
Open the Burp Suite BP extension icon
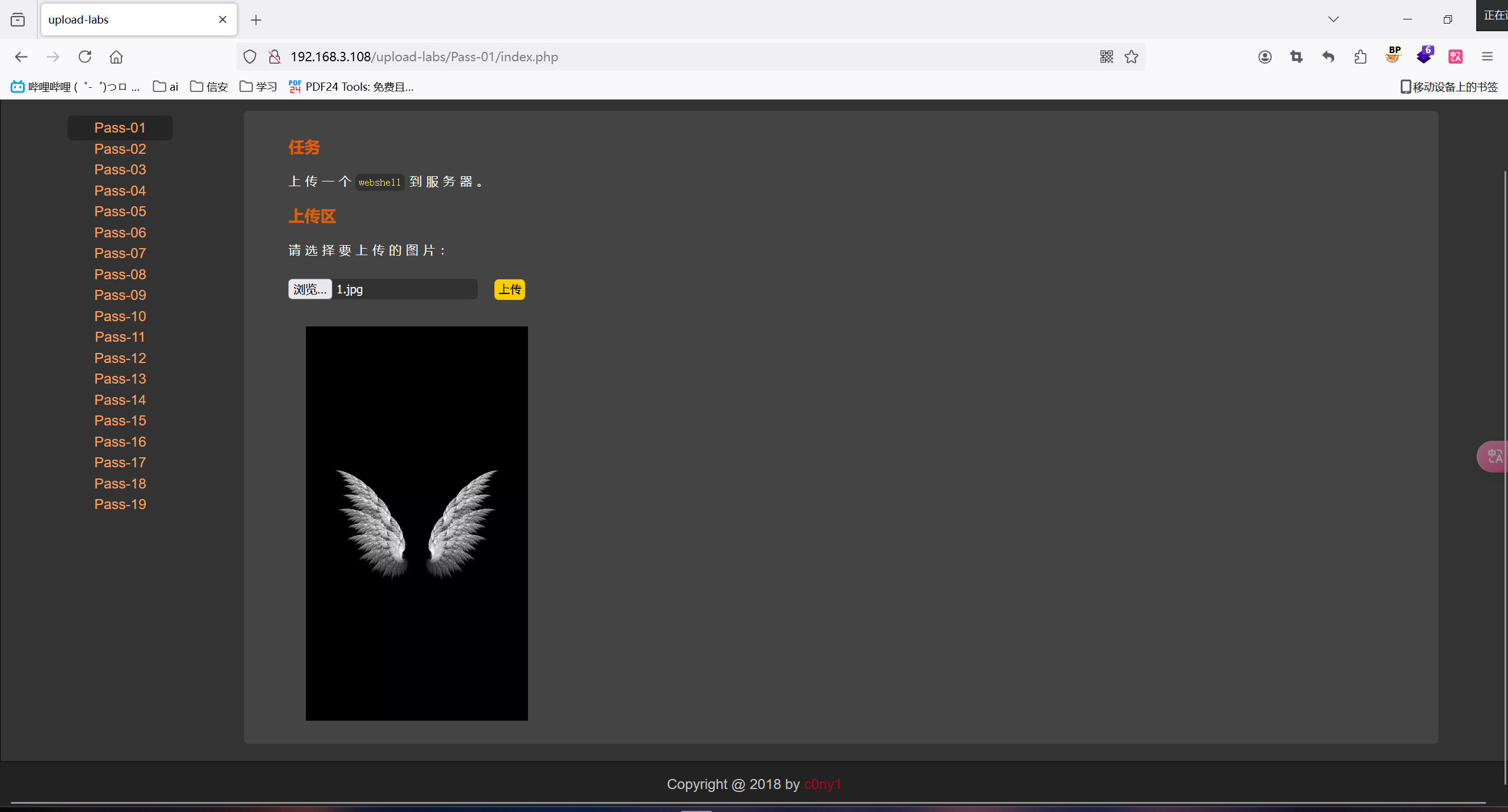(x=1393, y=55)
